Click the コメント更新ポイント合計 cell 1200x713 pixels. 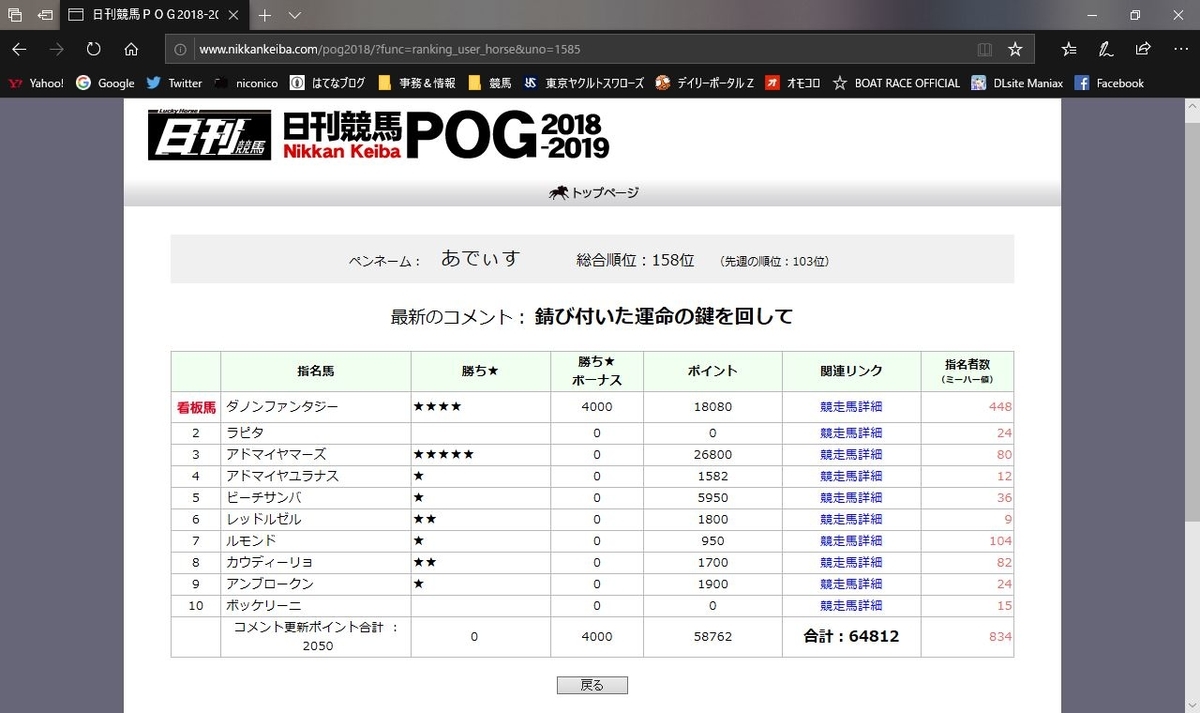(x=315, y=636)
